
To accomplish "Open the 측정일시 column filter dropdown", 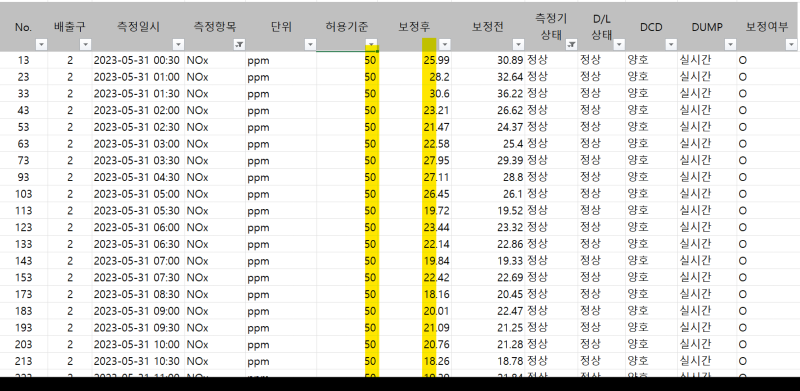I will 178,45.
